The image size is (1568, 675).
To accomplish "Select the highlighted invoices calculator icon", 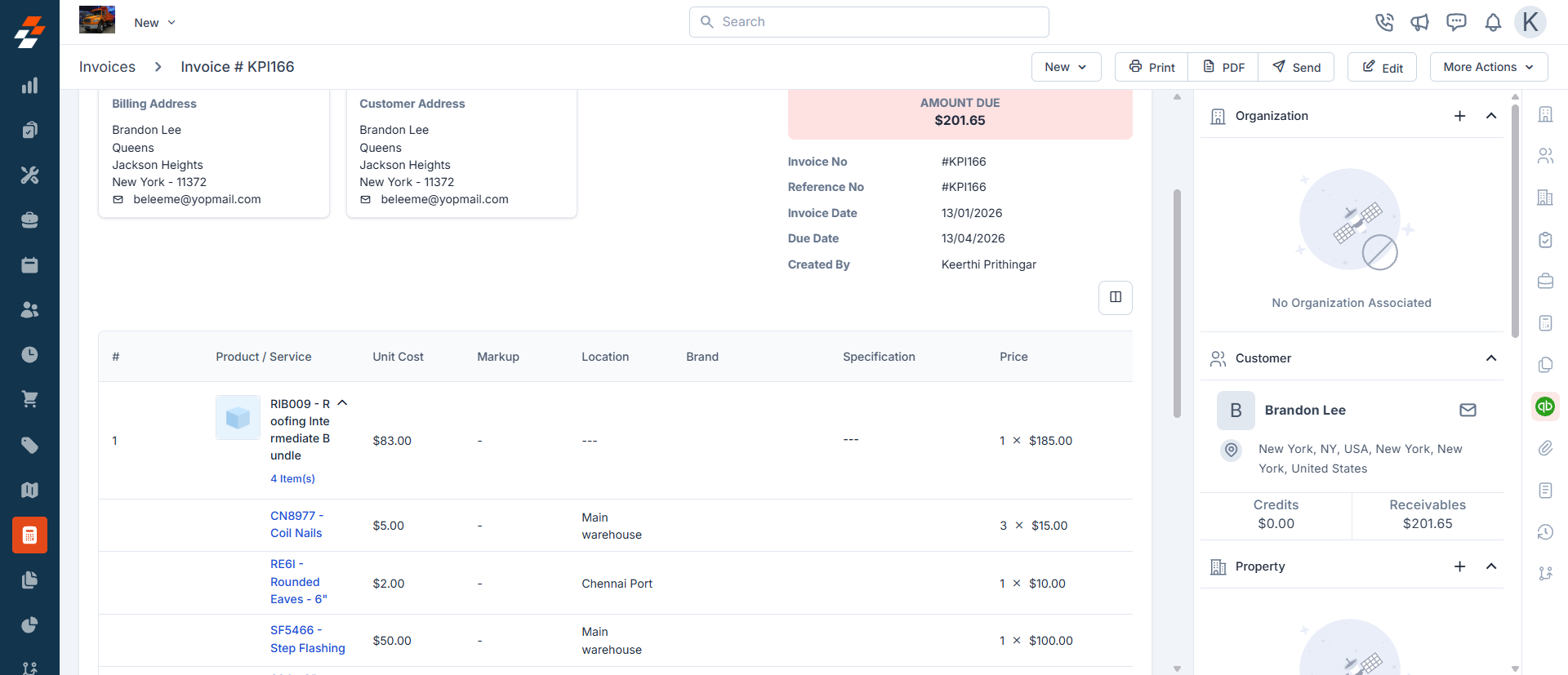I will pyautogui.click(x=29, y=535).
